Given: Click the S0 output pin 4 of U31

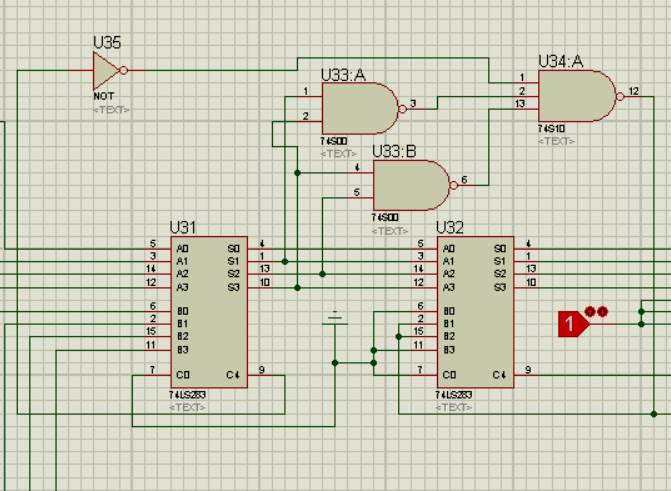Looking at the screenshot, I should click(260, 248).
